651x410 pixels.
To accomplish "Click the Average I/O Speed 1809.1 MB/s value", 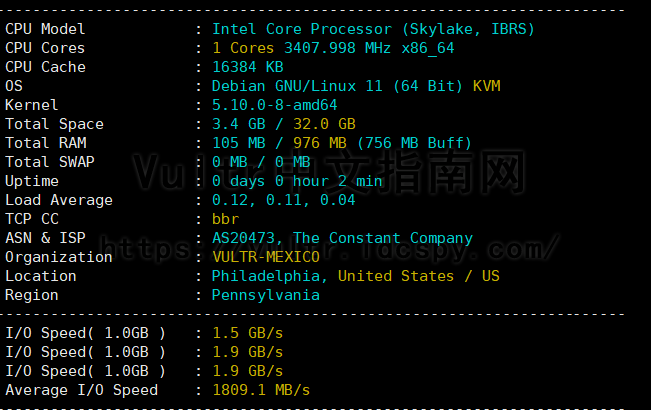I will coord(261,390).
